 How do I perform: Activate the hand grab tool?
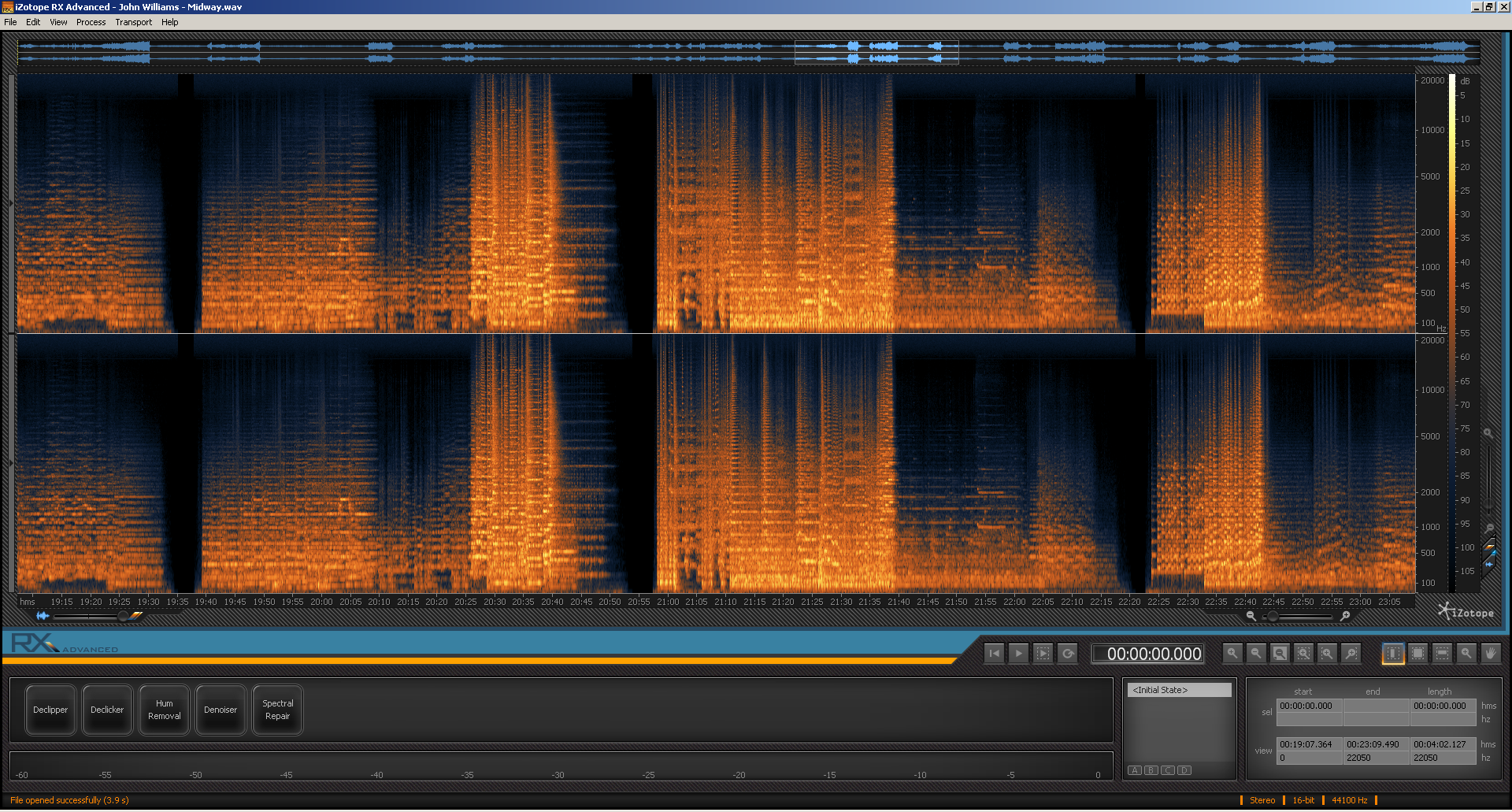1490,653
